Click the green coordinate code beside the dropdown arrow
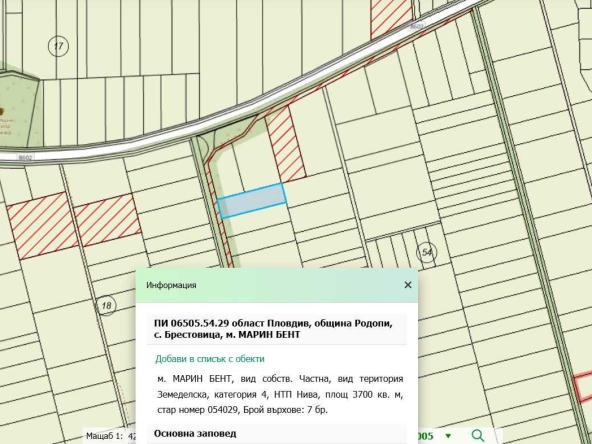This screenshot has height=444, width=592. pos(425,436)
